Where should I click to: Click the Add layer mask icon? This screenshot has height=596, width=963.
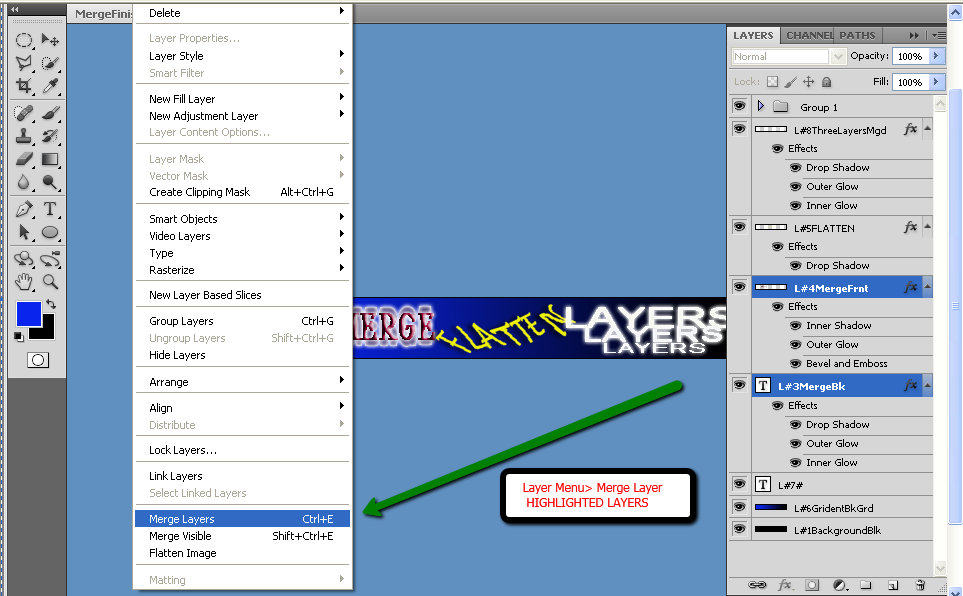point(810,585)
